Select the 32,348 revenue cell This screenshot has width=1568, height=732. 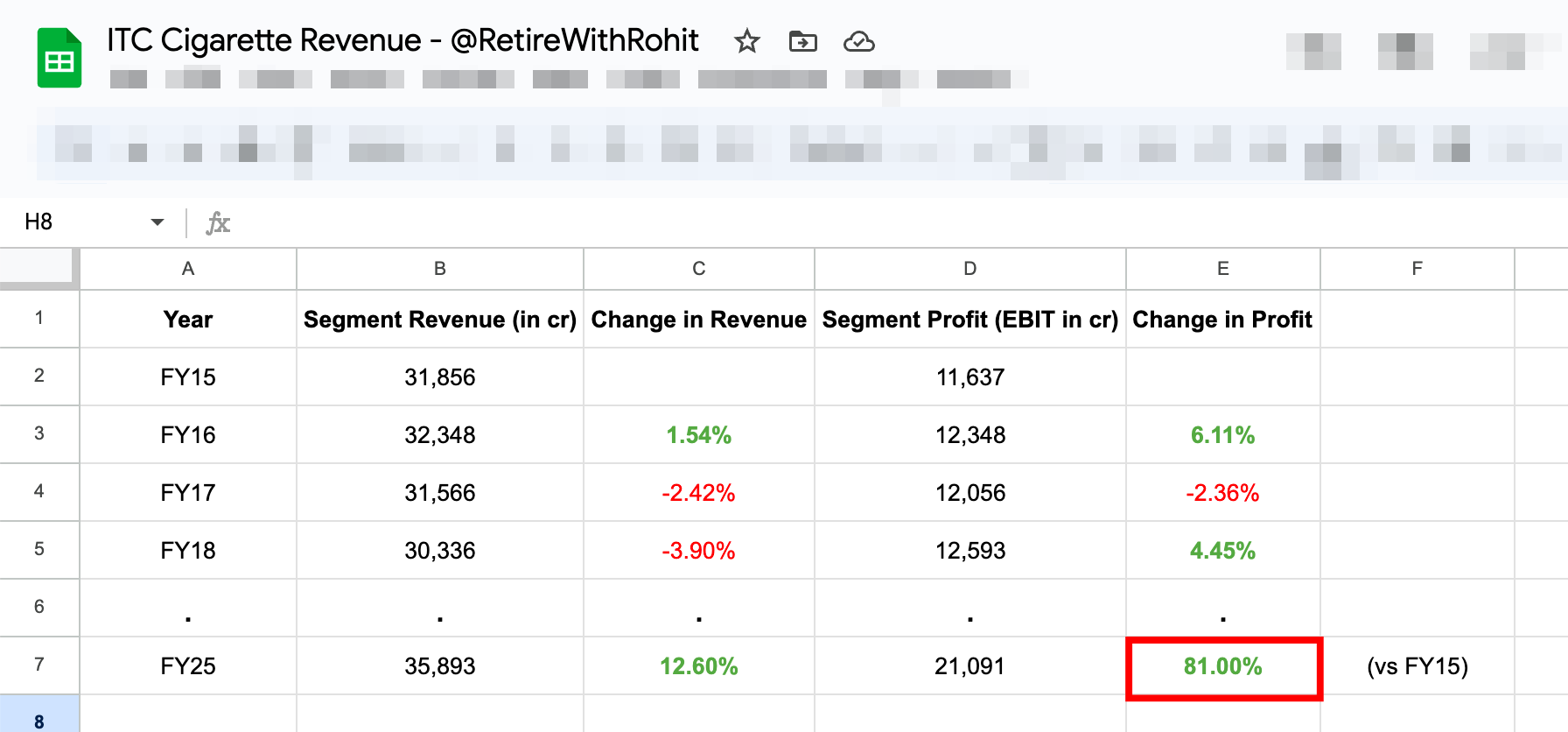click(440, 435)
